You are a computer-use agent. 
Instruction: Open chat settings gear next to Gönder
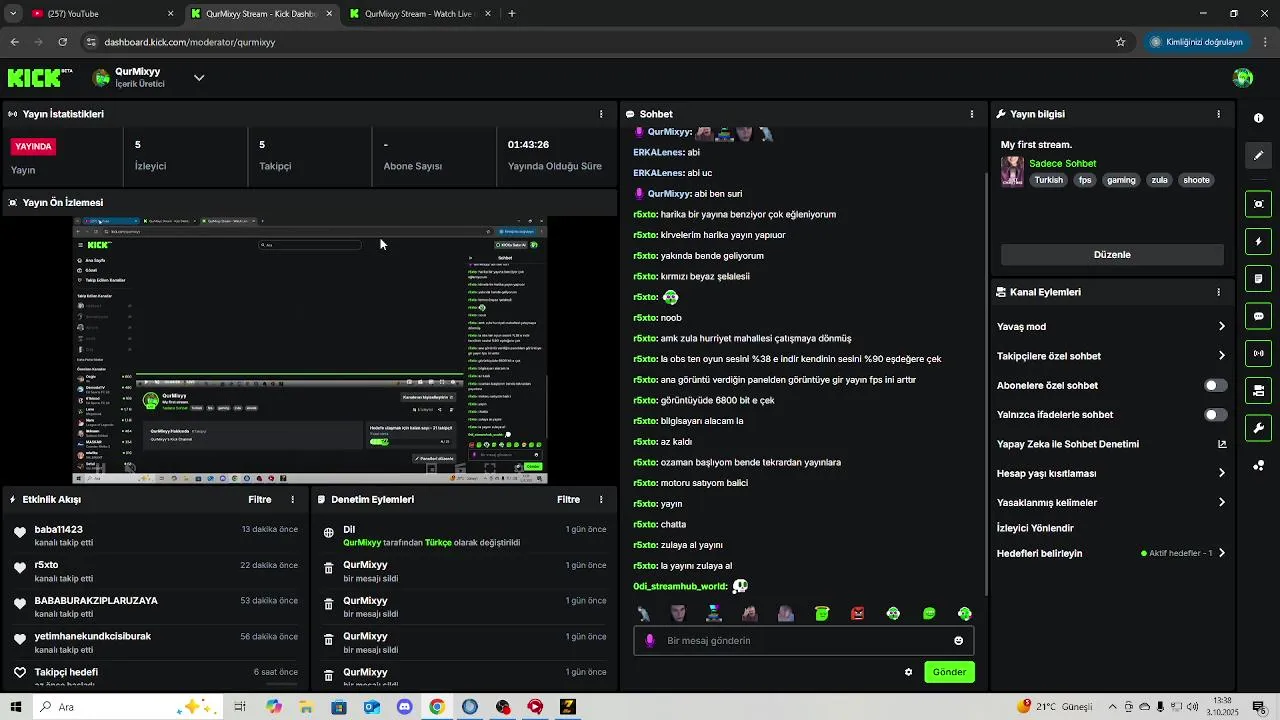(908, 672)
